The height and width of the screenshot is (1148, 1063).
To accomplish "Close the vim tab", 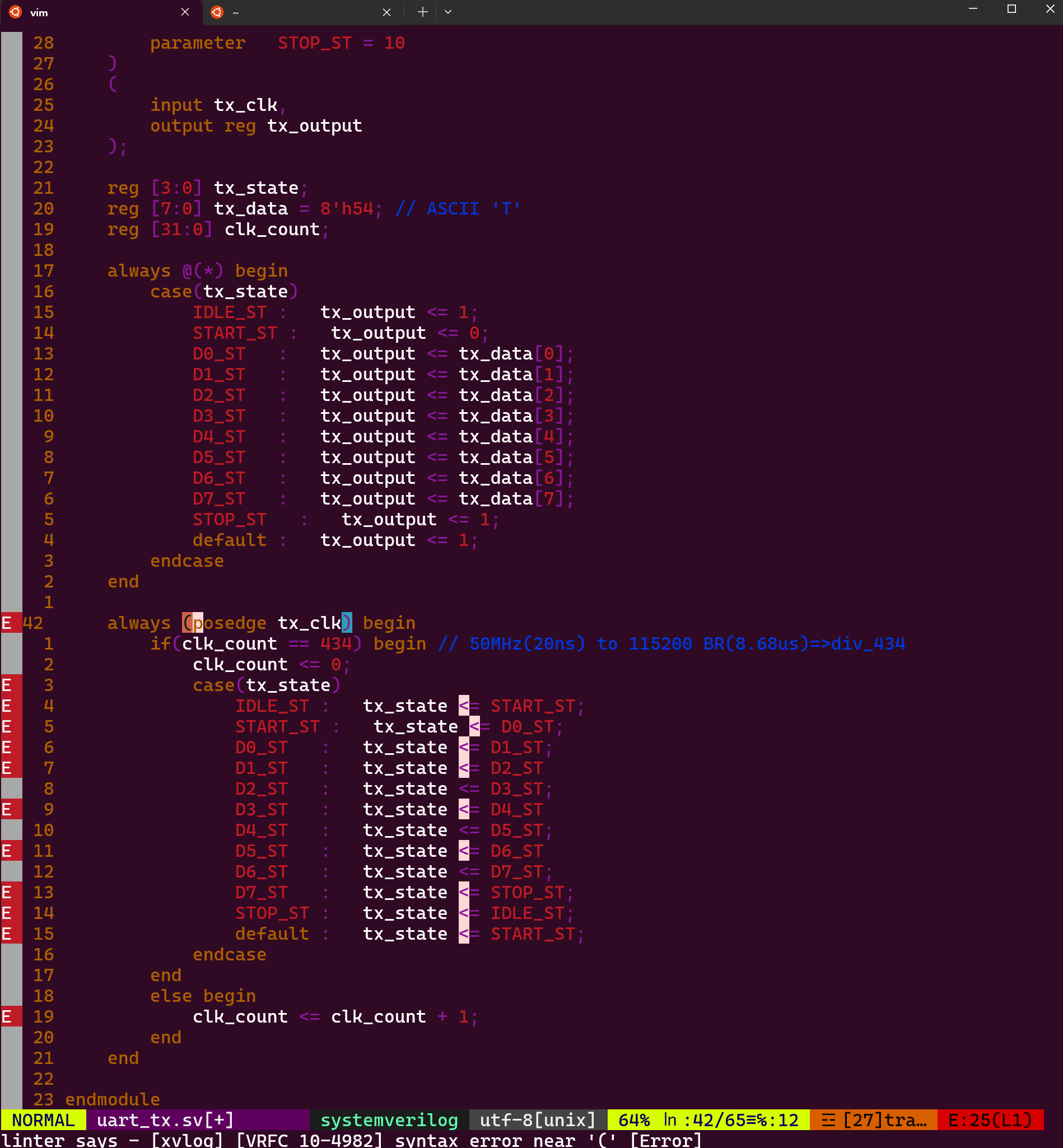I will pos(185,12).
